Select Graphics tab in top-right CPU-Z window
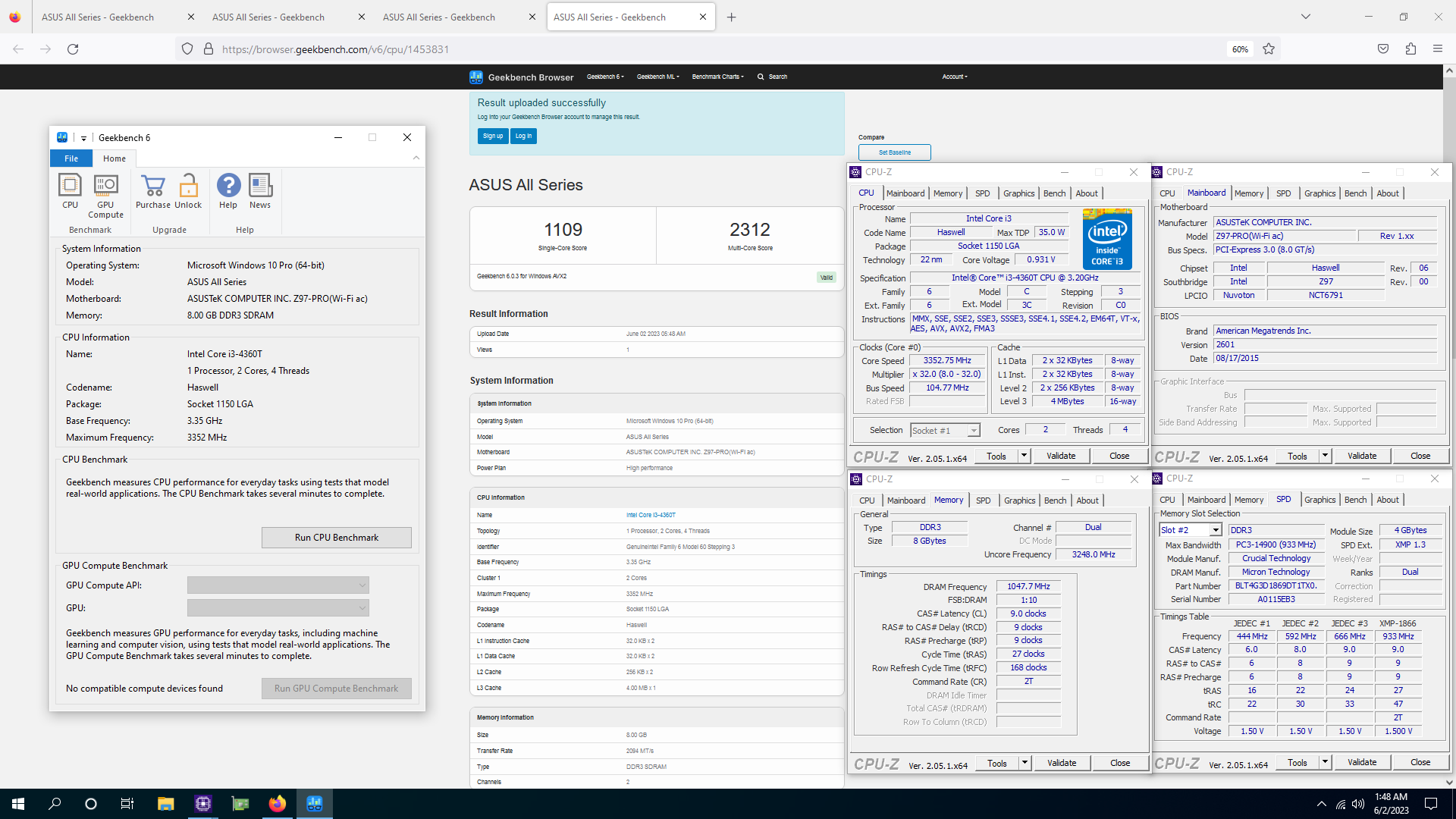This screenshot has width=1456, height=819. tap(1319, 193)
